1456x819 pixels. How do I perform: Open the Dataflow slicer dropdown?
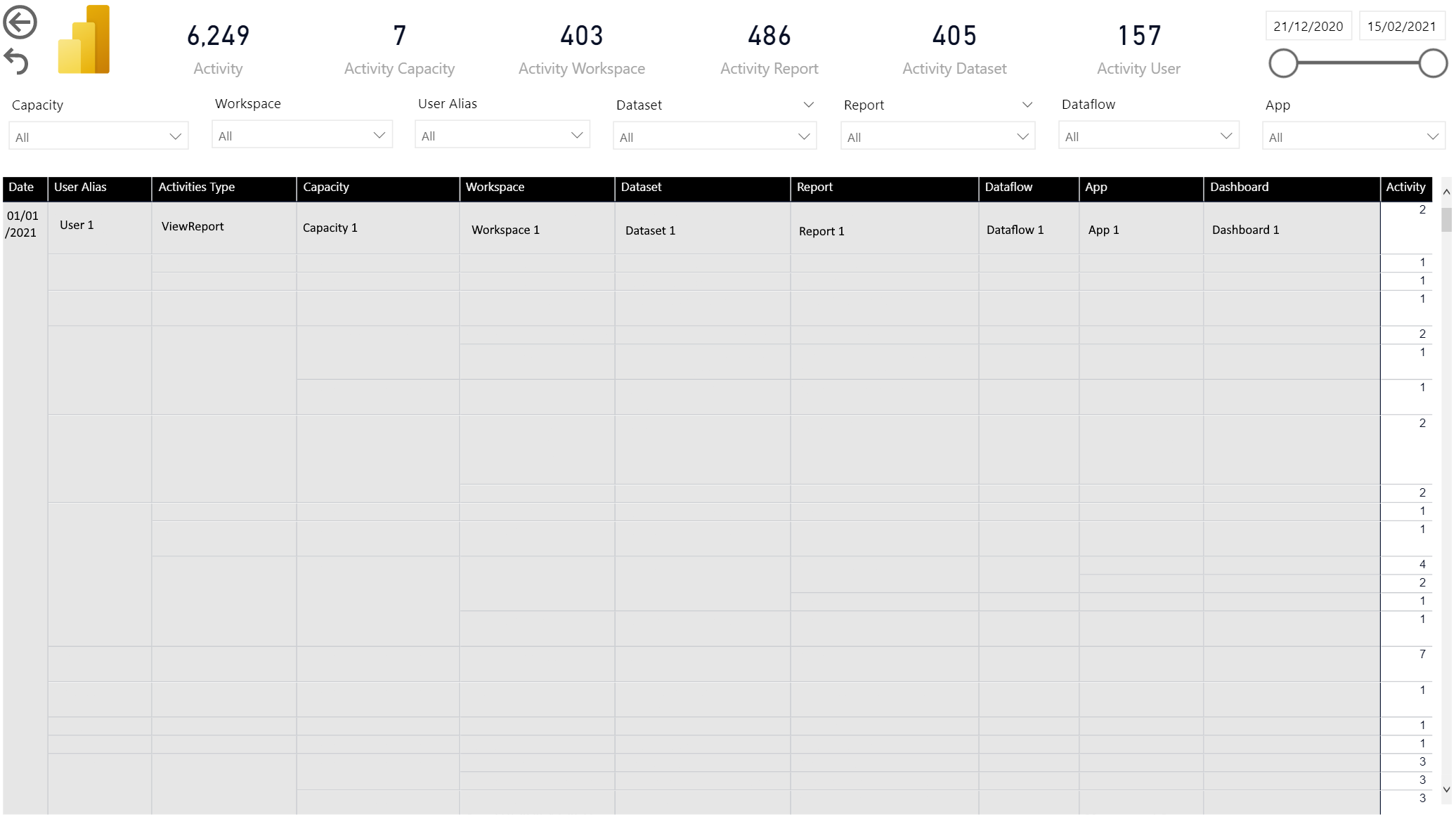1149,136
